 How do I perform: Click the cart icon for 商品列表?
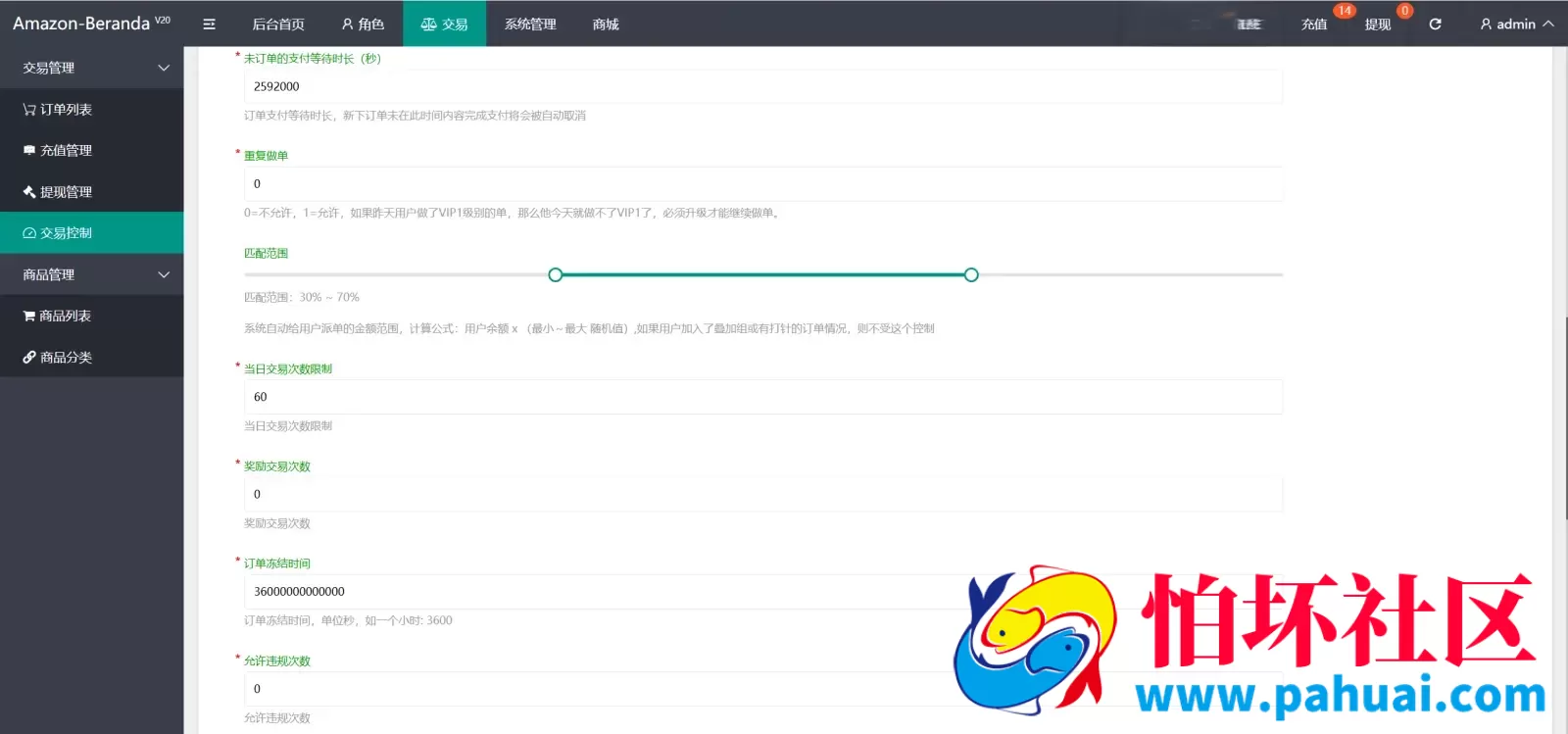(29, 316)
